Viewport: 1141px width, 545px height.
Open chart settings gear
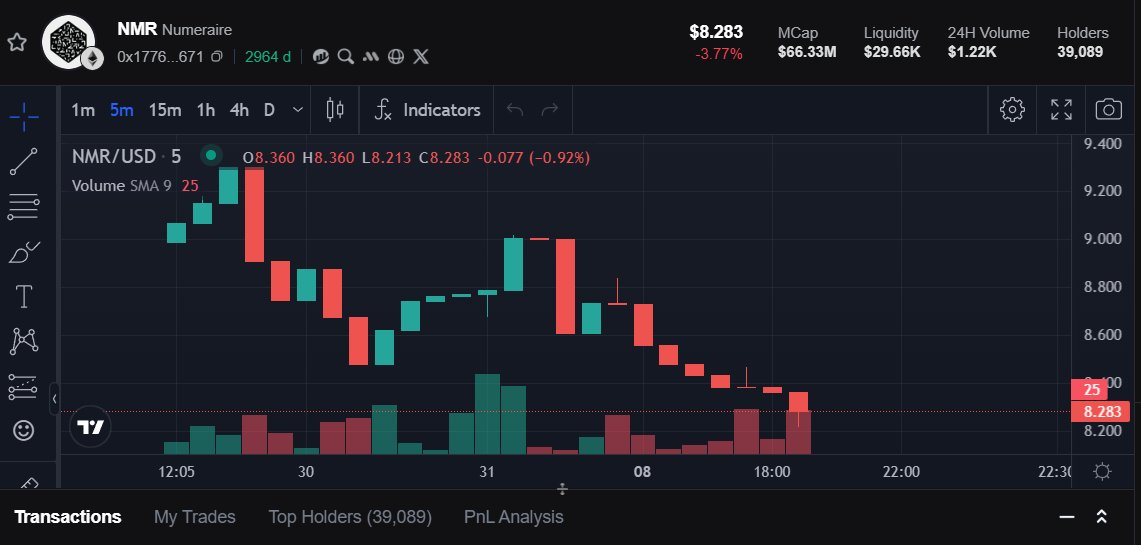coord(1012,110)
